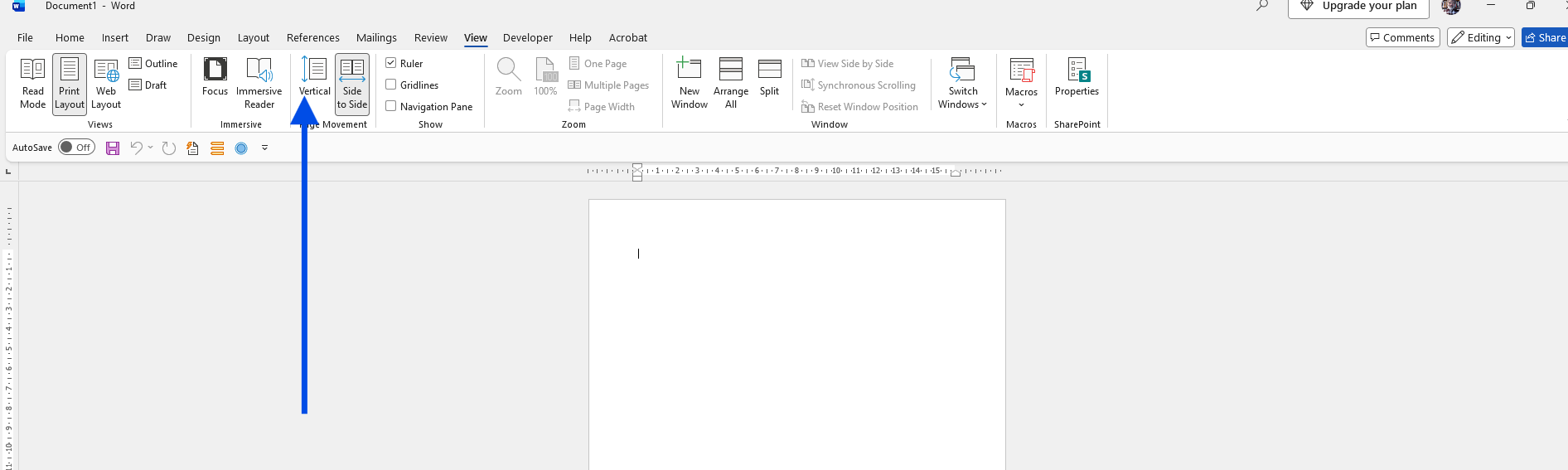The image size is (1568, 470).
Task: Turn on AutoSave toggle
Action: (x=76, y=148)
